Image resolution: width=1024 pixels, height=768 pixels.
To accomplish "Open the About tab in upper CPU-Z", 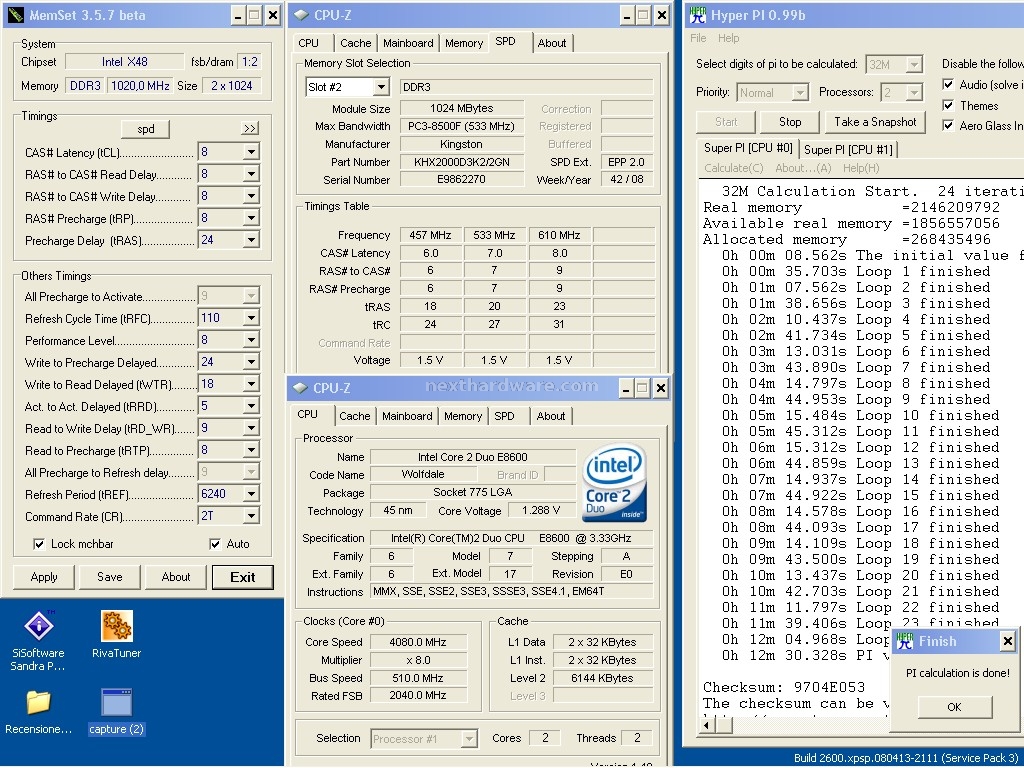I will coord(552,43).
